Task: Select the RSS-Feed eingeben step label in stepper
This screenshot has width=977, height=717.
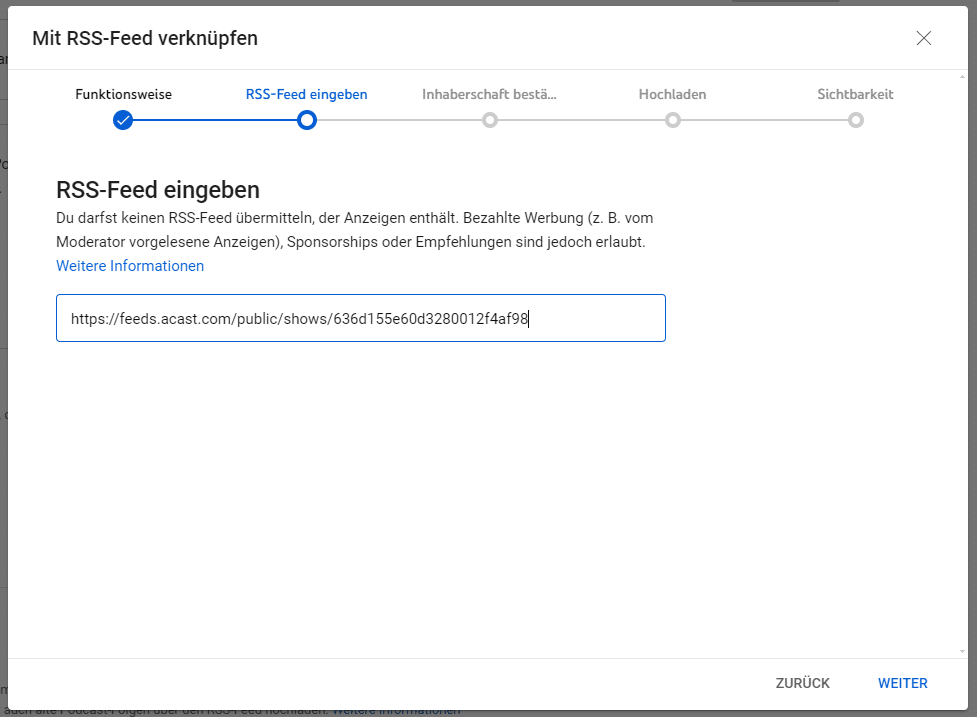Action: [x=306, y=95]
